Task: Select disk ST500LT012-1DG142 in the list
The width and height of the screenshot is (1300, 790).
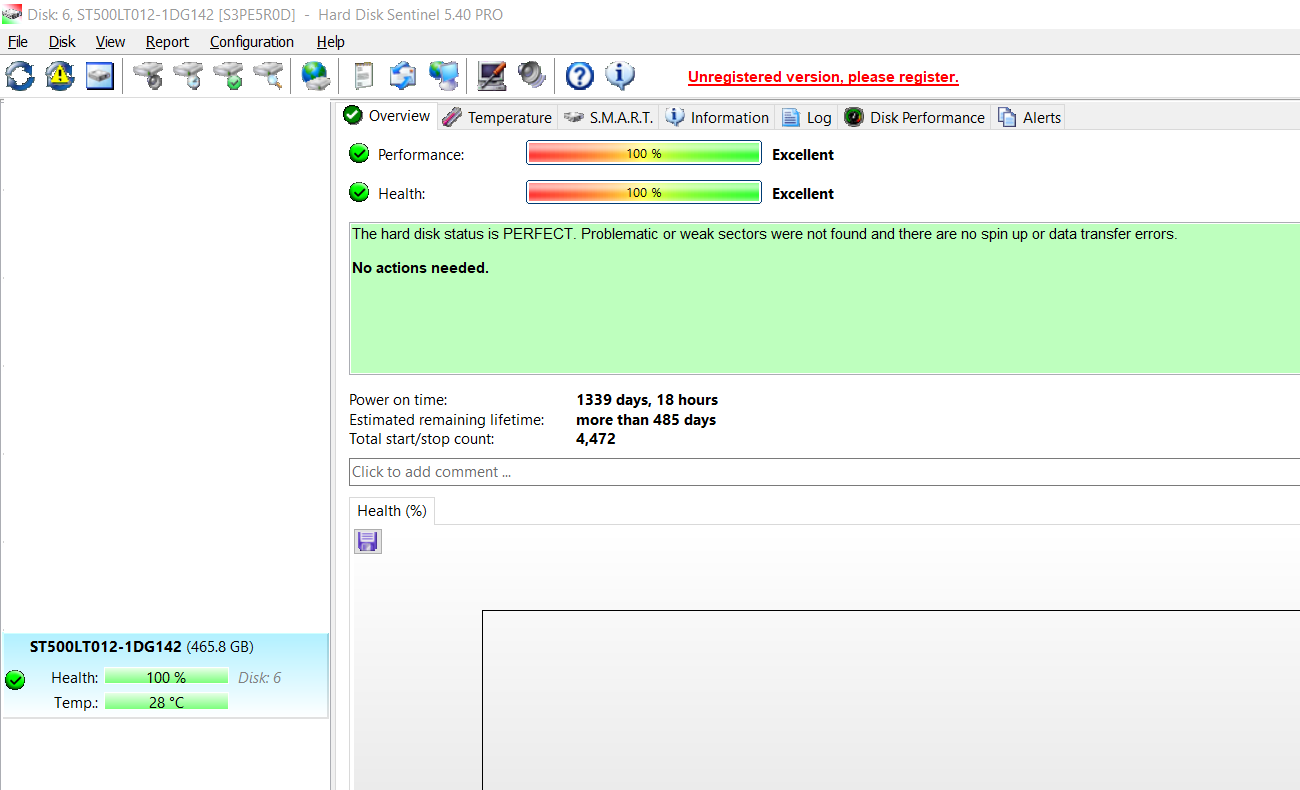Action: pyautogui.click(x=164, y=676)
